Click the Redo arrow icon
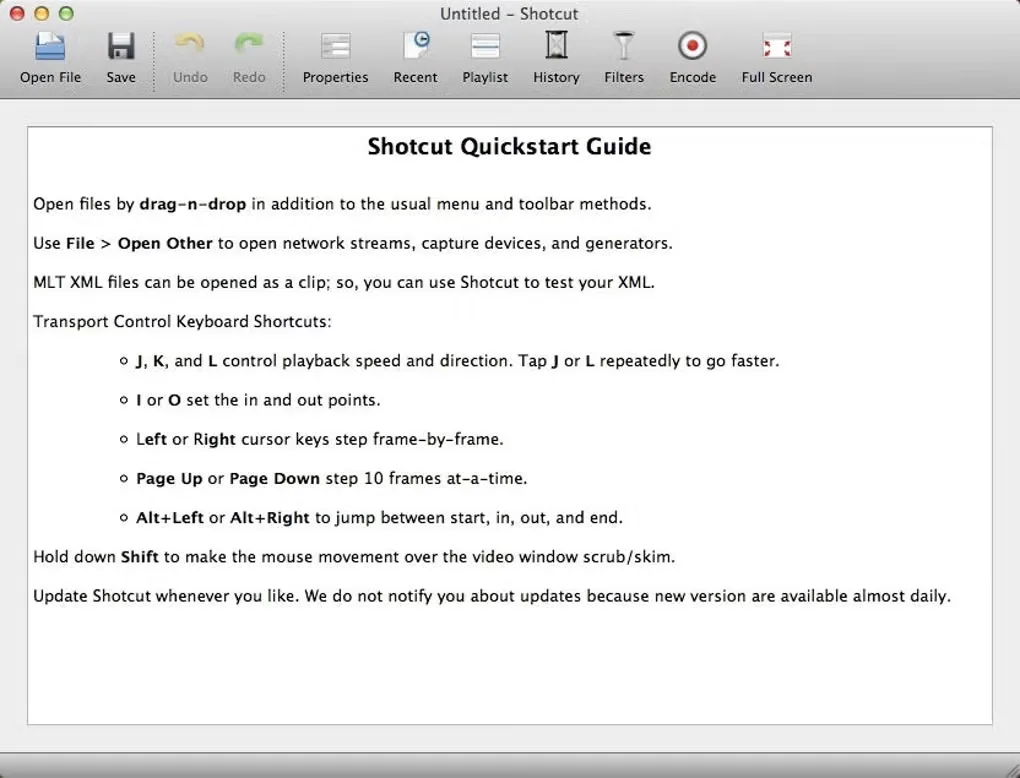The image size is (1020, 778). click(248, 45)
